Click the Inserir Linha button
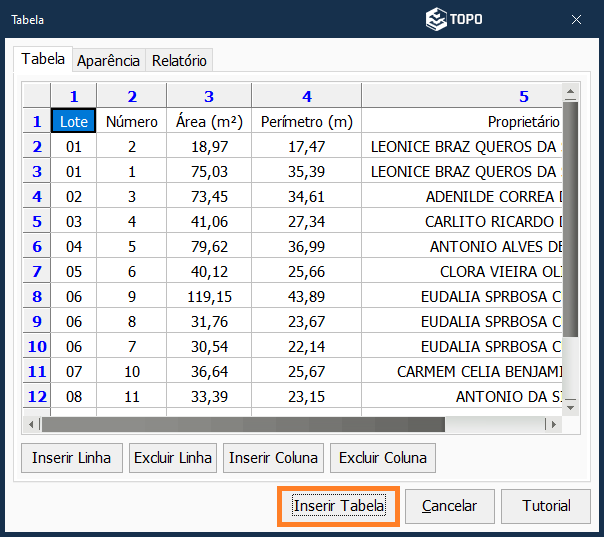The width and height of the screenshot is (604, 537). pos(72,458)
